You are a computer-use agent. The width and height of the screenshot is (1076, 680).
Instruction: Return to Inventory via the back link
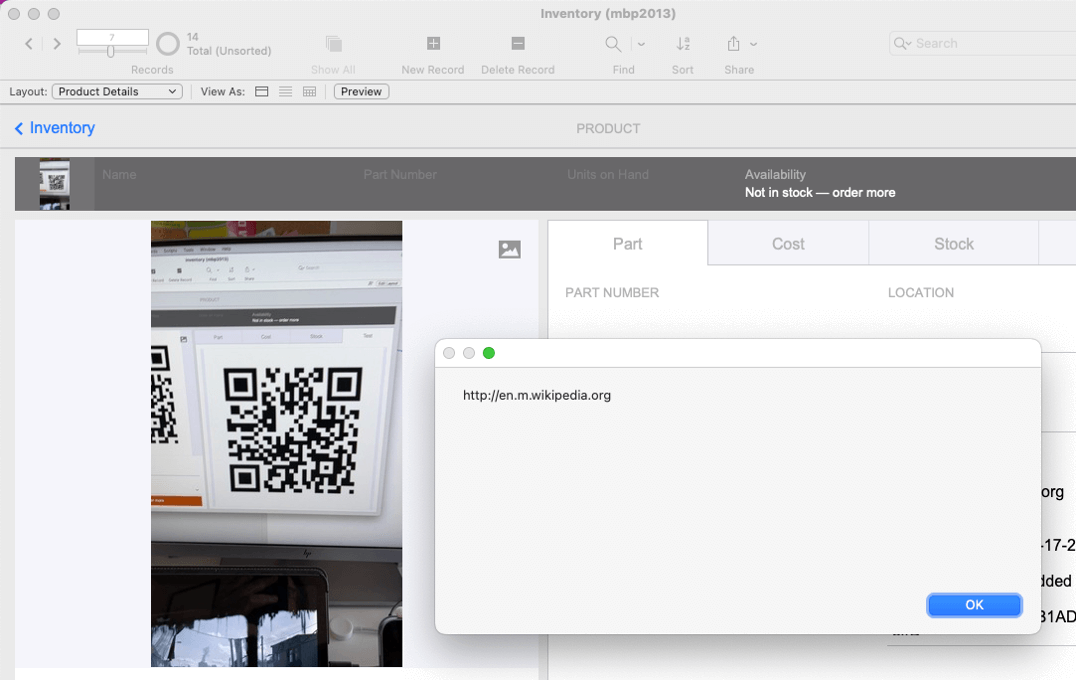(53, 128)
